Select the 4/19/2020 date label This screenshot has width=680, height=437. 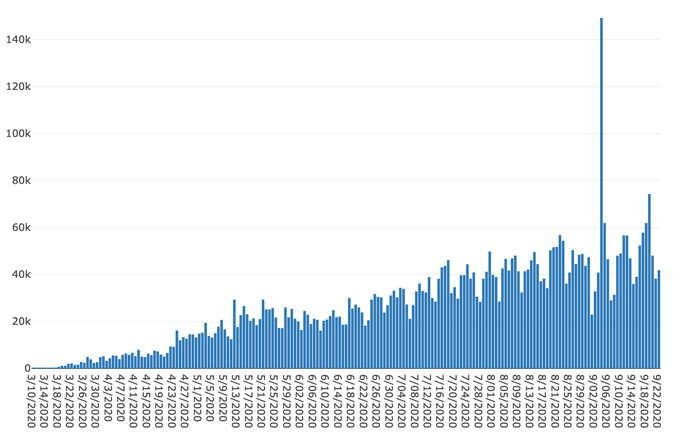pos(159,400)
